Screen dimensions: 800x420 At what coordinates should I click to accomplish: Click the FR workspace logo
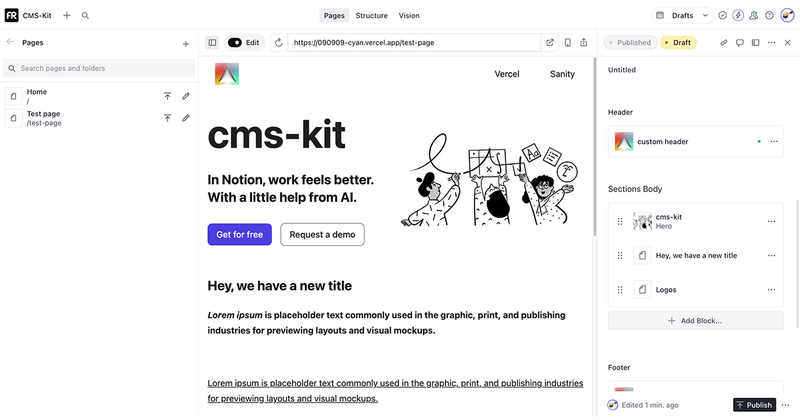point(11,15)
